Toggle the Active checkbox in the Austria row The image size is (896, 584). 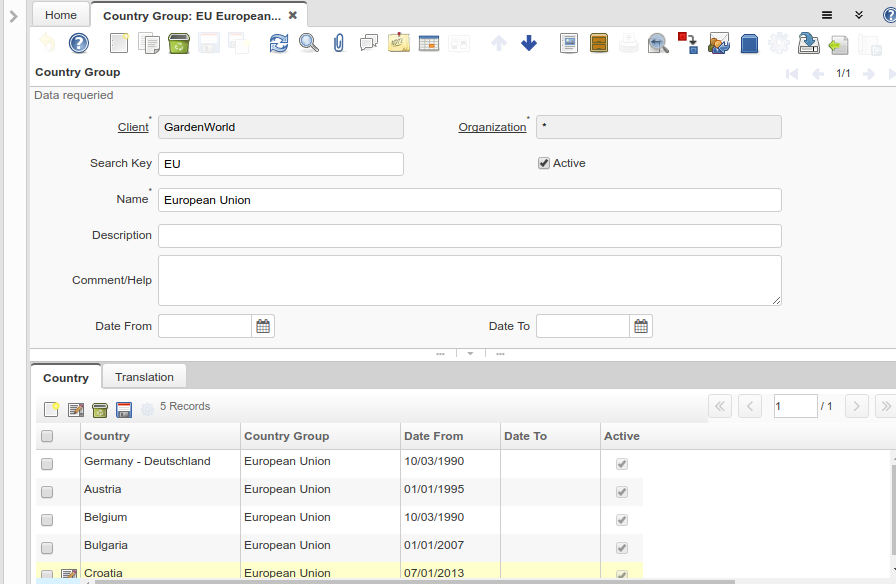click(622, 492)
